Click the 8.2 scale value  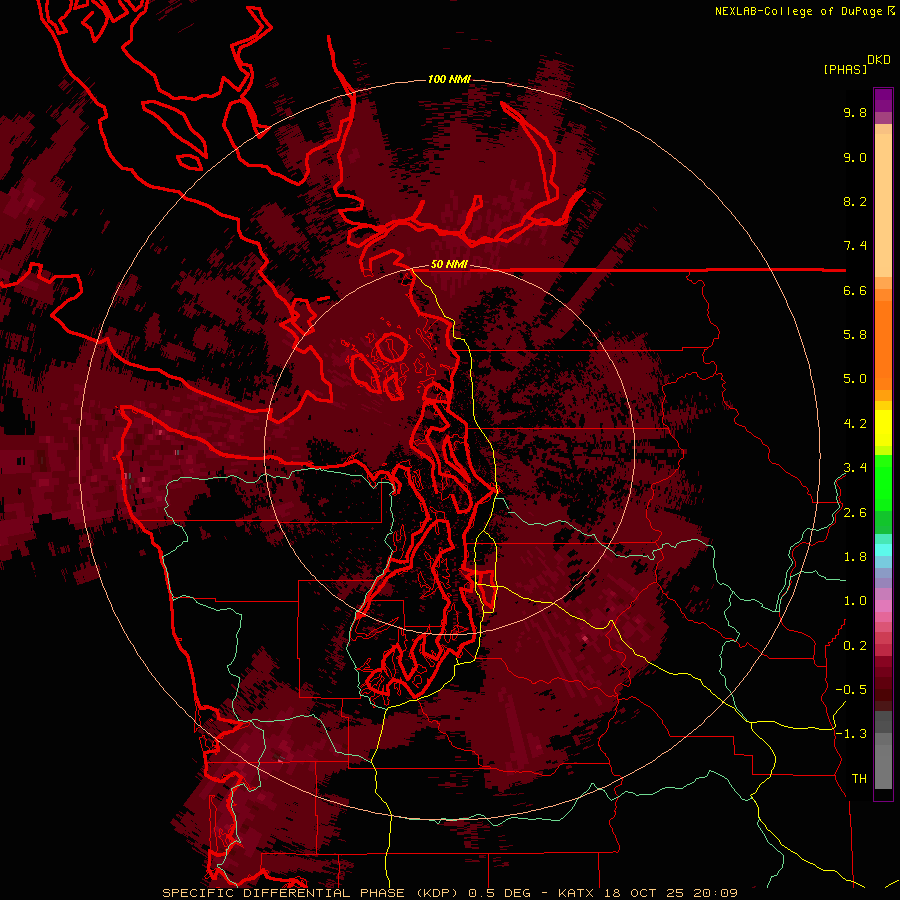855,201
